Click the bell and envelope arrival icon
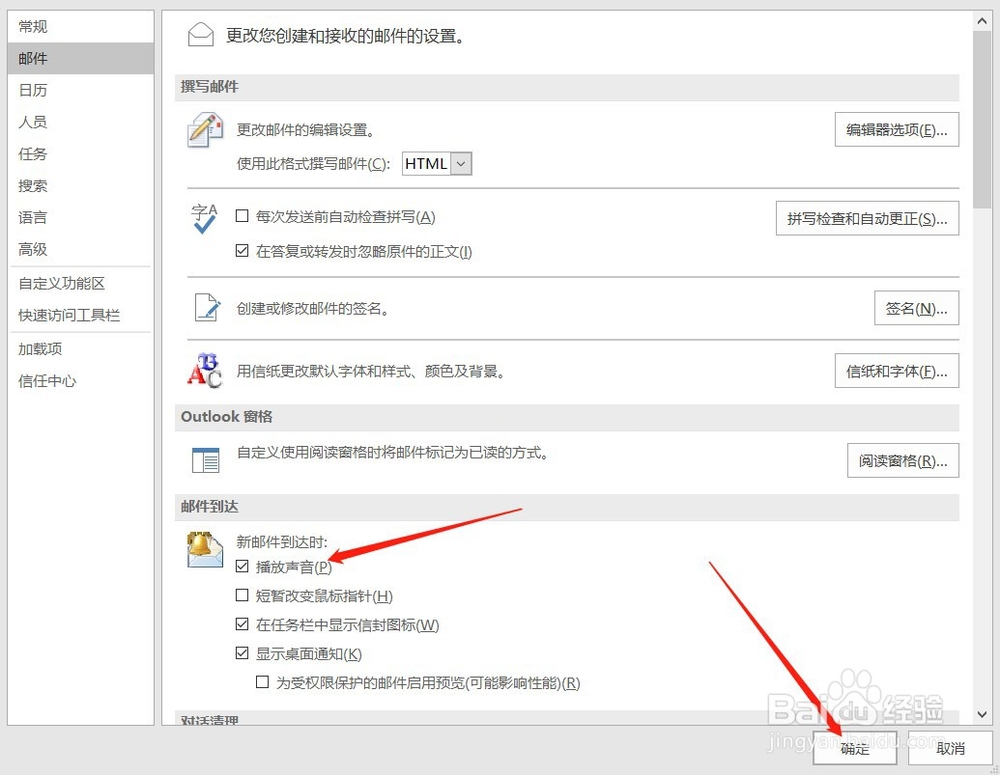This screenshot has height=775, width=1000. 205,550
